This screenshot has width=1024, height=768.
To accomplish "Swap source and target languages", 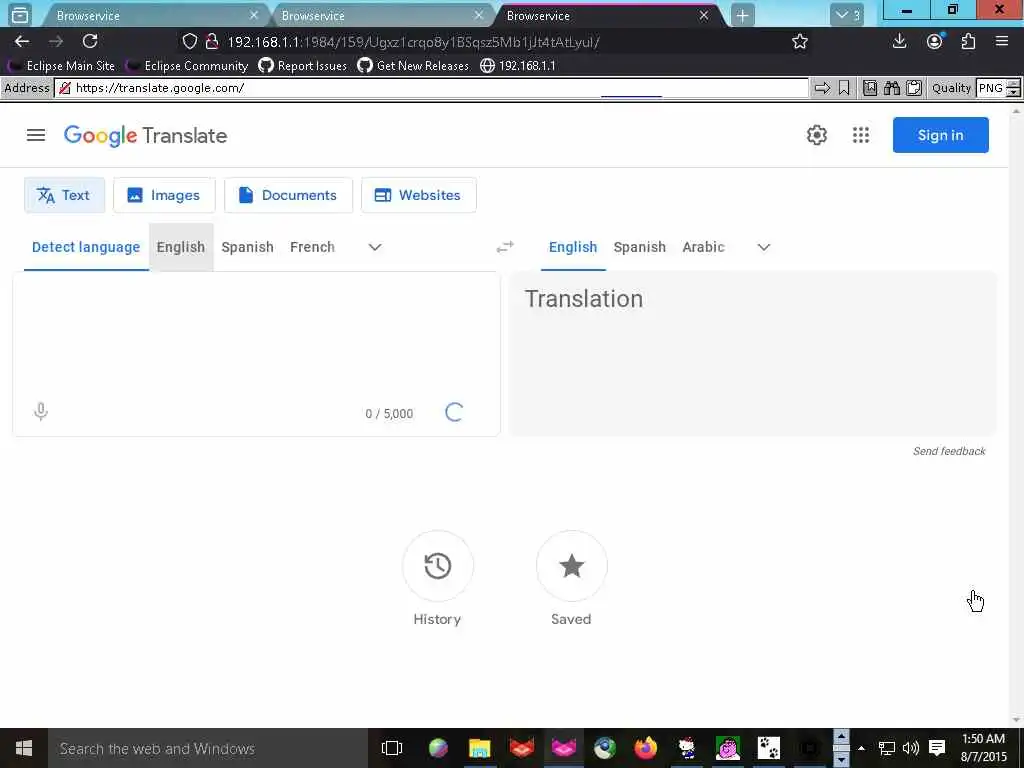I will pos(505,247).
